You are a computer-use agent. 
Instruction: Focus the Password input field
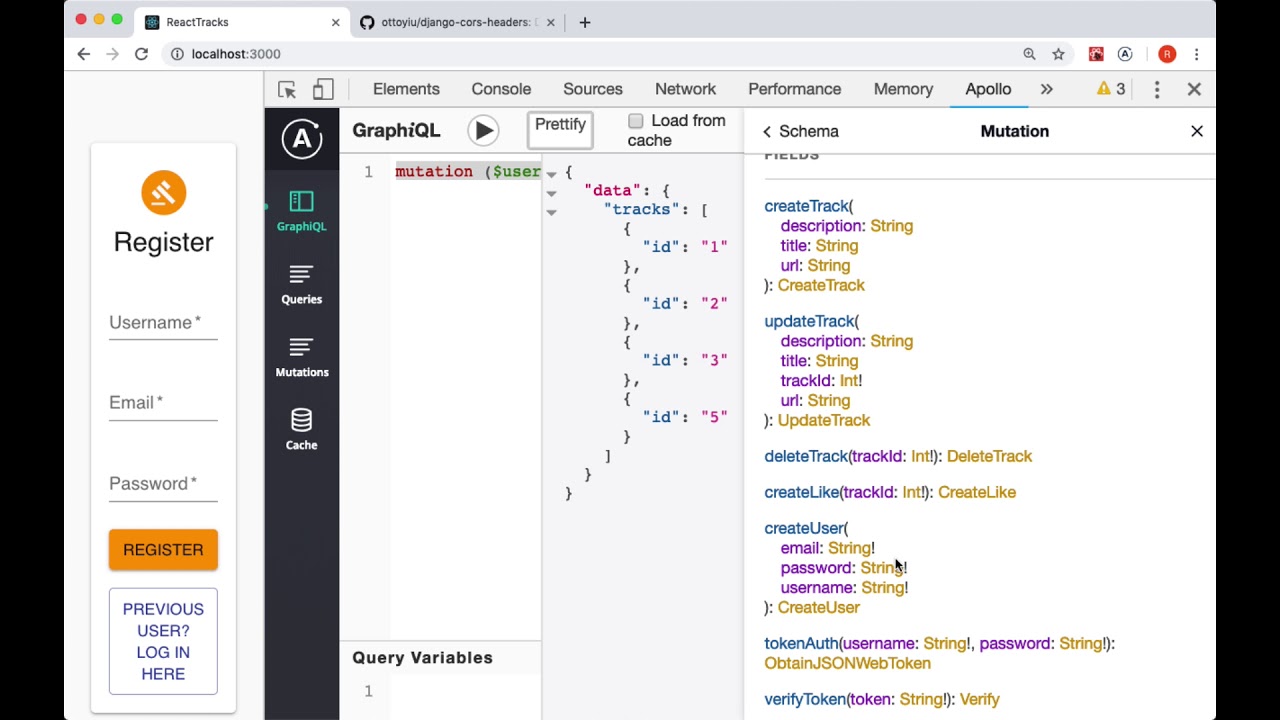(163, 483)
